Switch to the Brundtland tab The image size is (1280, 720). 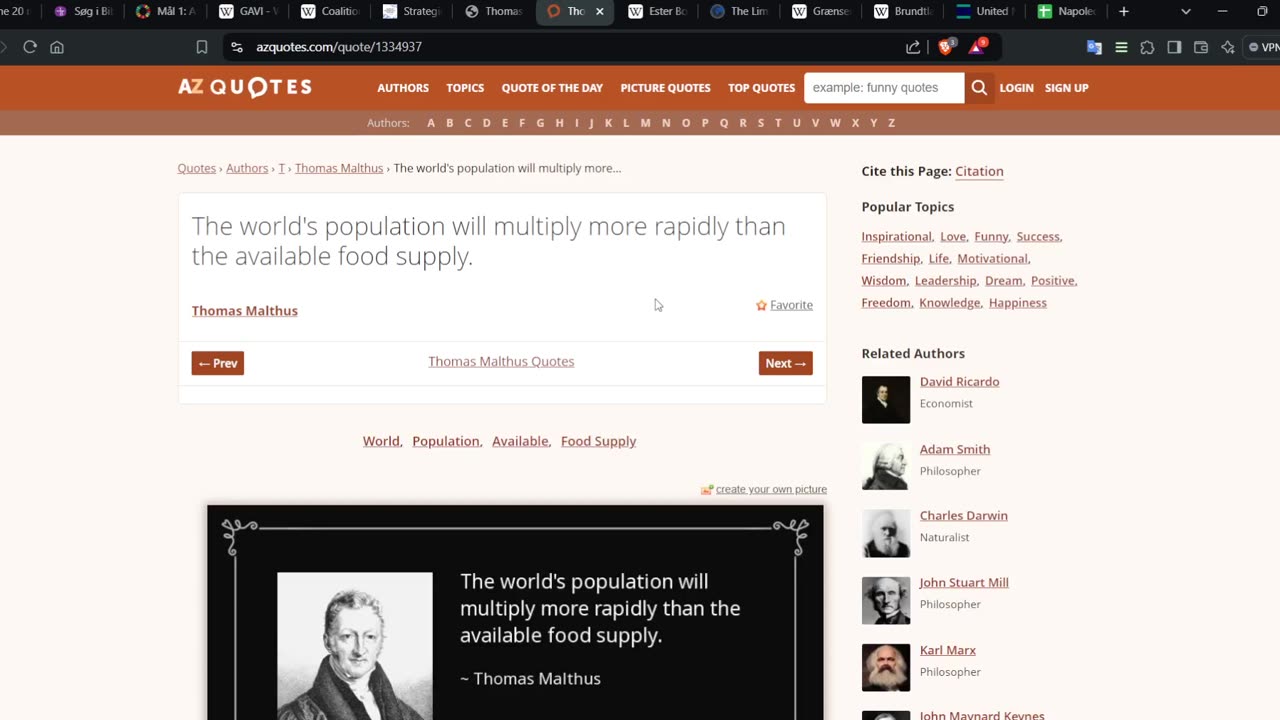point(905,12)
